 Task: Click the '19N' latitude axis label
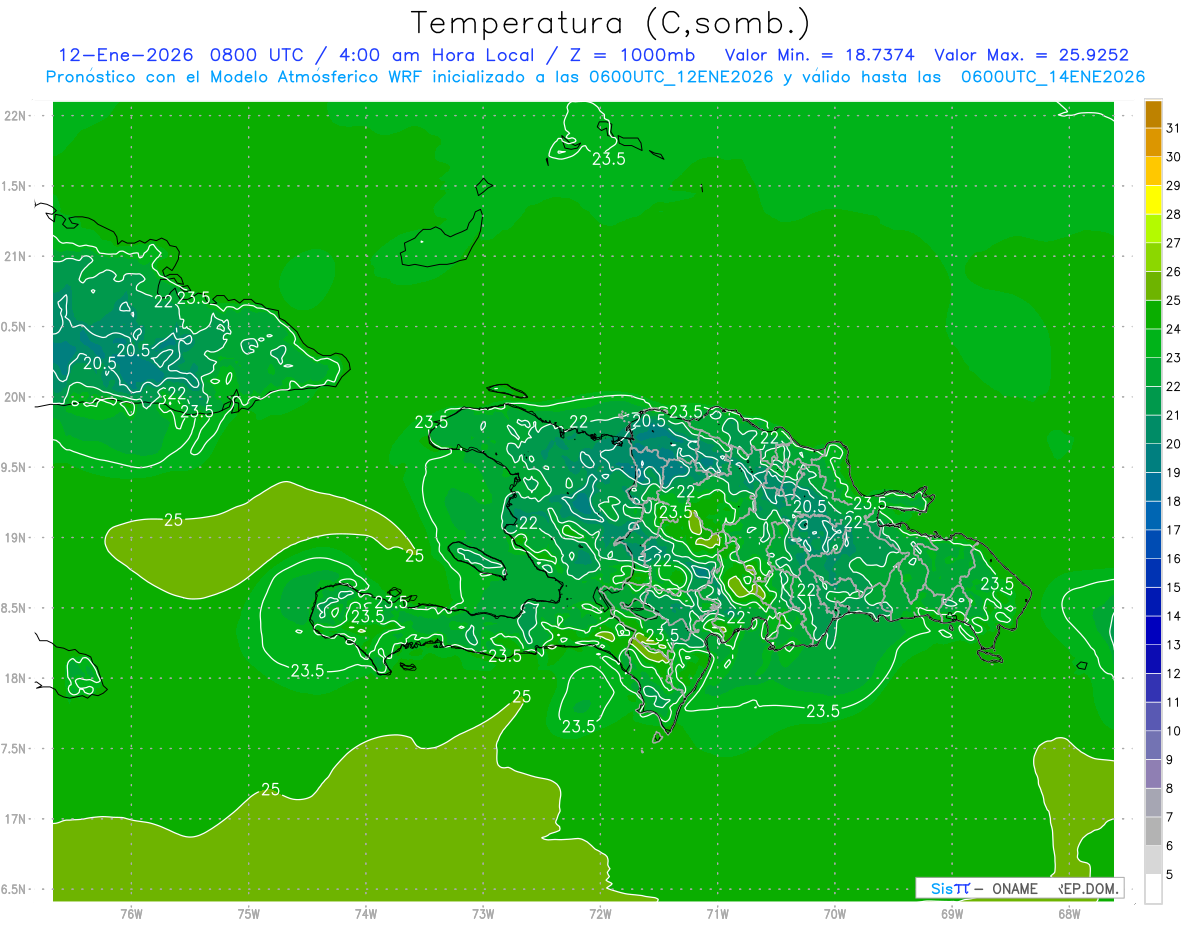(17, 538)
